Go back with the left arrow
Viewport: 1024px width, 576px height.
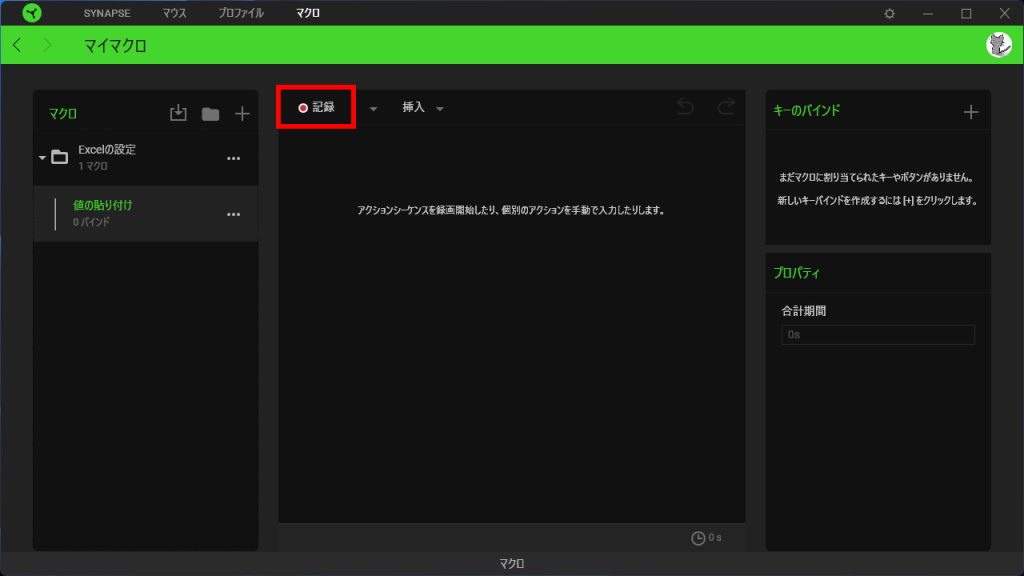pyautogui.click(x=18, y=45)
